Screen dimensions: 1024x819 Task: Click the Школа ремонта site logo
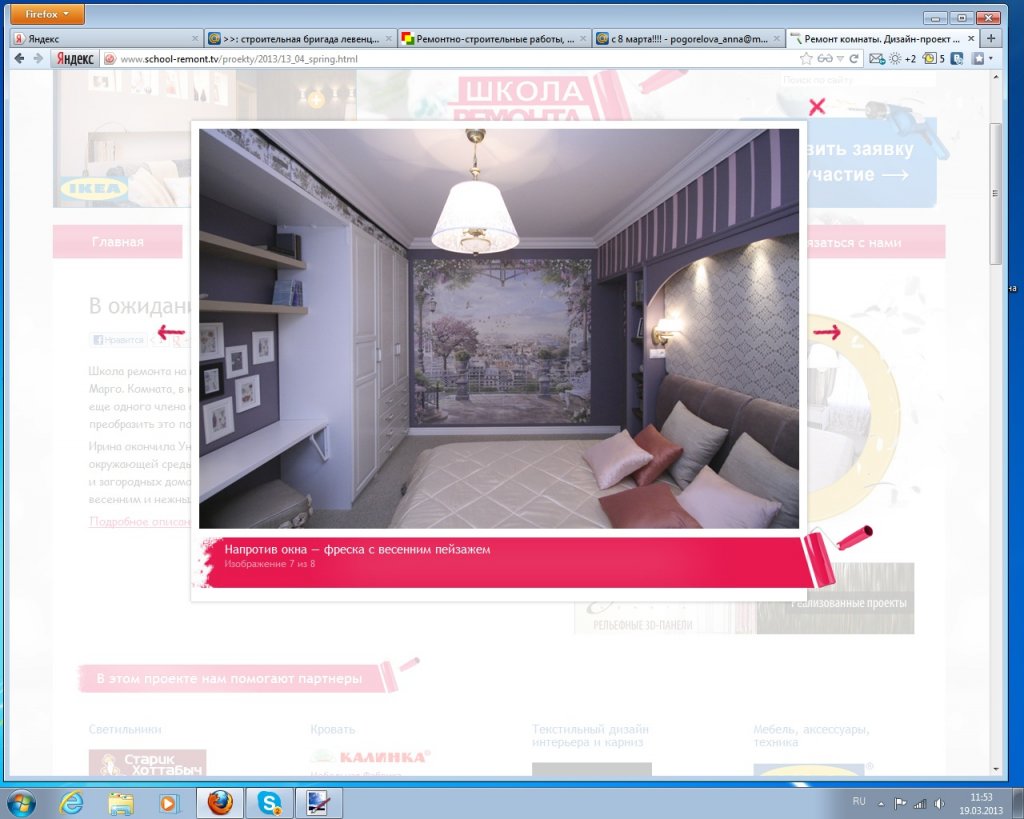pos(522,98)
